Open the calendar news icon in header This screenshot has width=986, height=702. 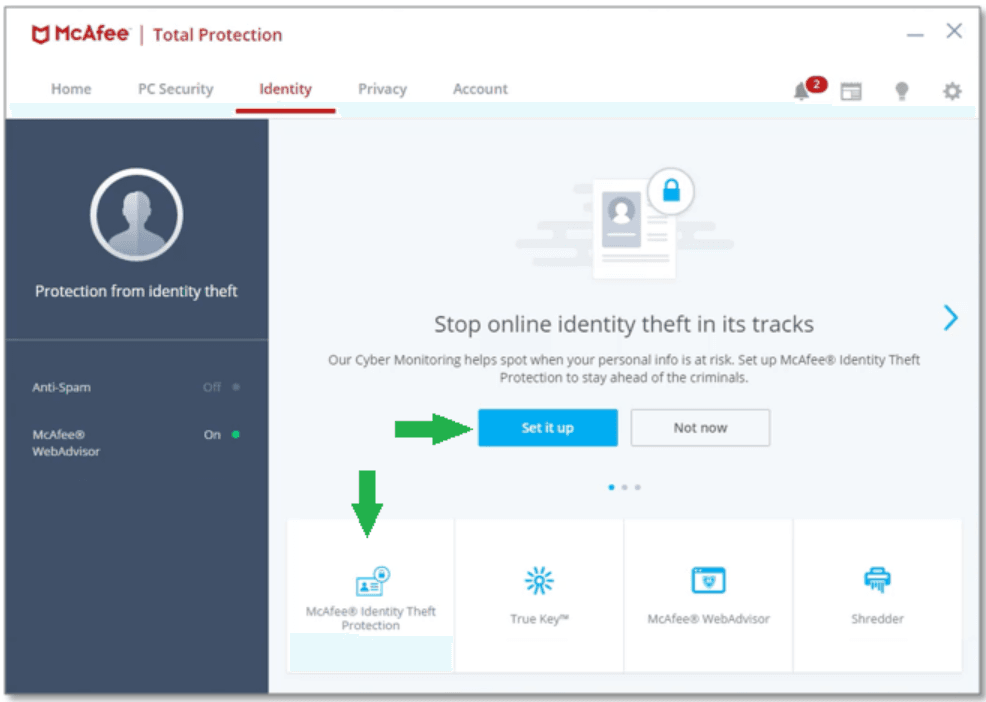coord(851,91)
